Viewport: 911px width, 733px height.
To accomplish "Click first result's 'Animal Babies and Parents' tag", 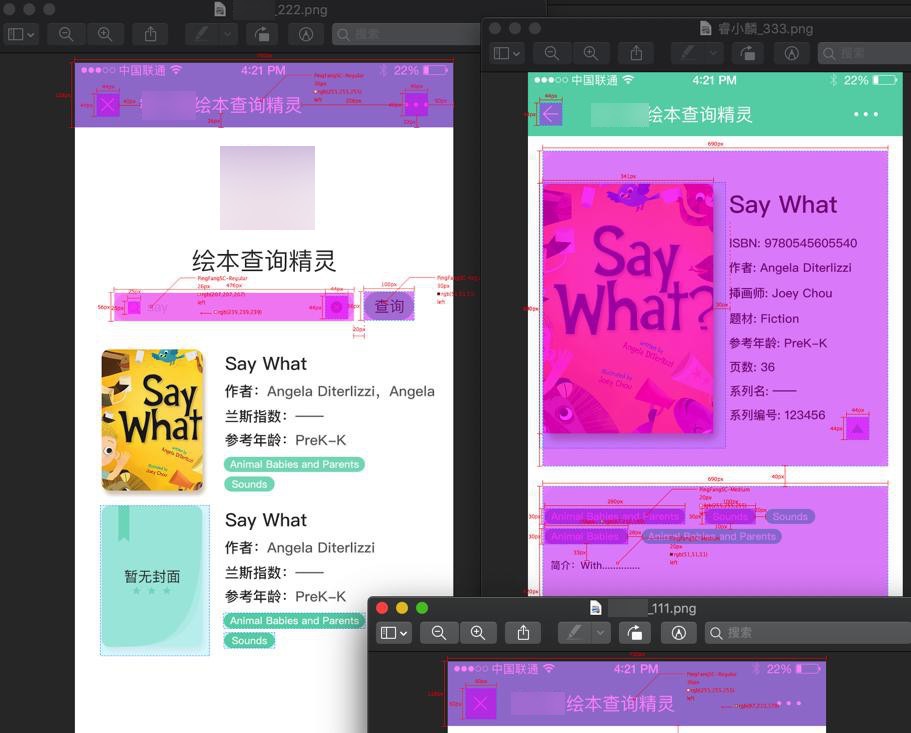I will 295,464.
